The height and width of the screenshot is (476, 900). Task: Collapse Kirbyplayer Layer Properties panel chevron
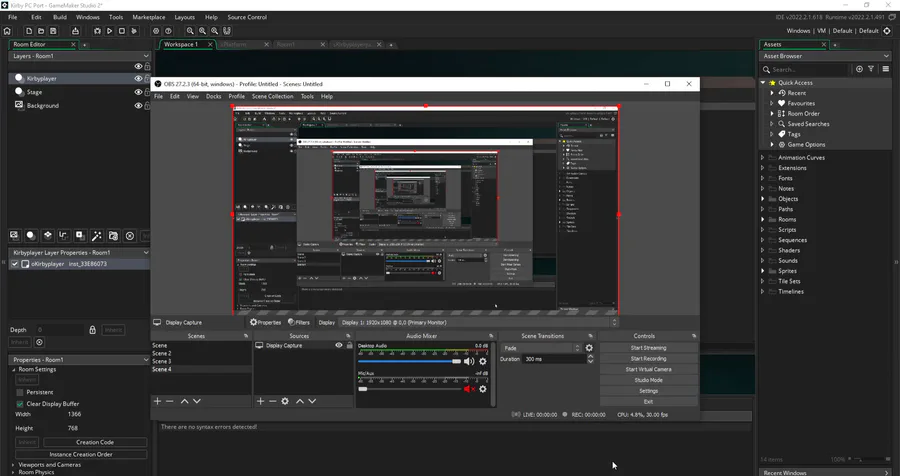pos(146,253)
